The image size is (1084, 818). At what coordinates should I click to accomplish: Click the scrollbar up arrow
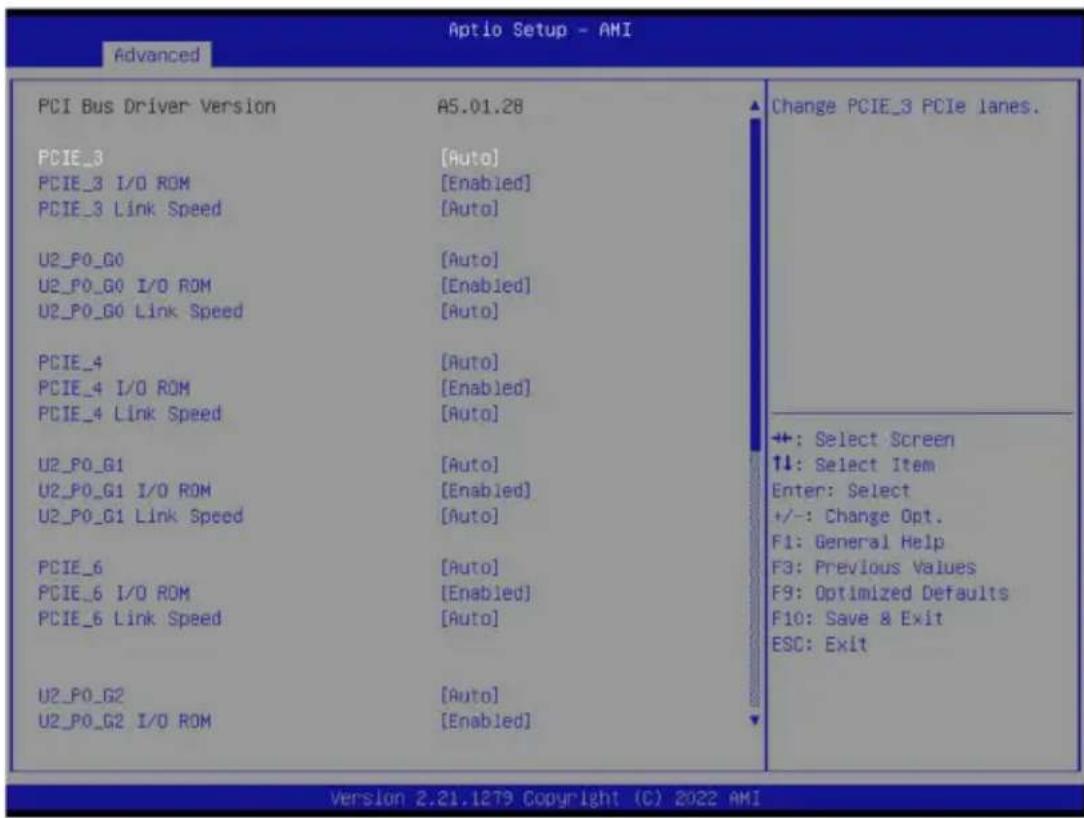[x=755, y=106]
